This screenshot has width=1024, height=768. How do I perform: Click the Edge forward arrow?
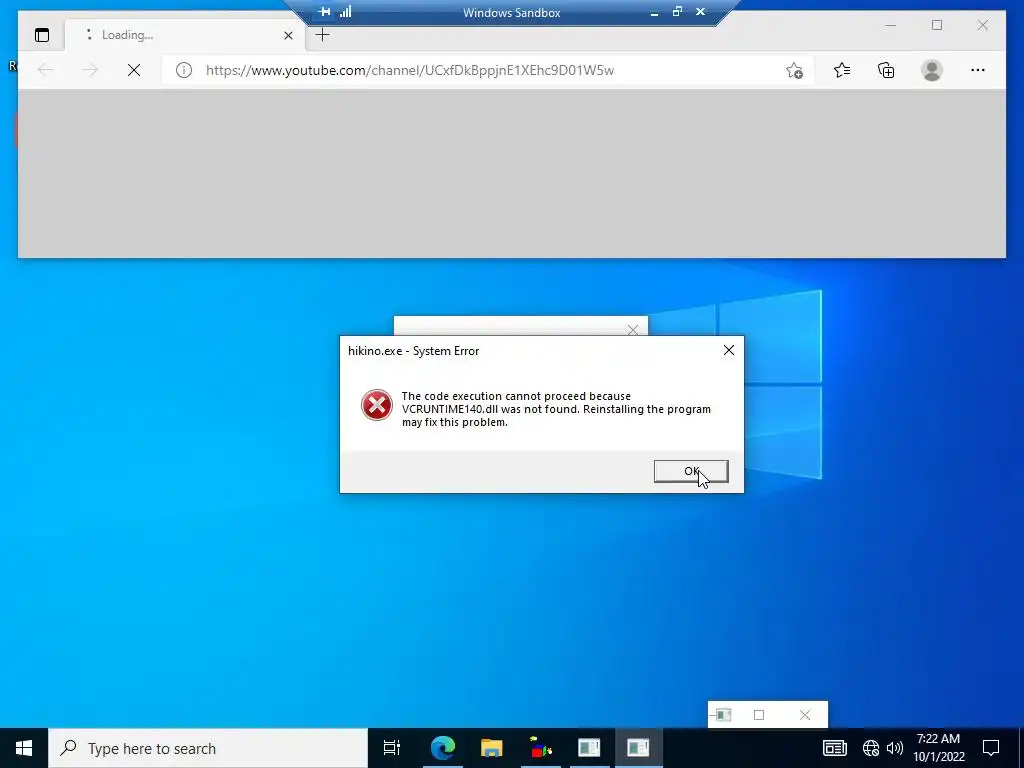(x=89, y=70)
